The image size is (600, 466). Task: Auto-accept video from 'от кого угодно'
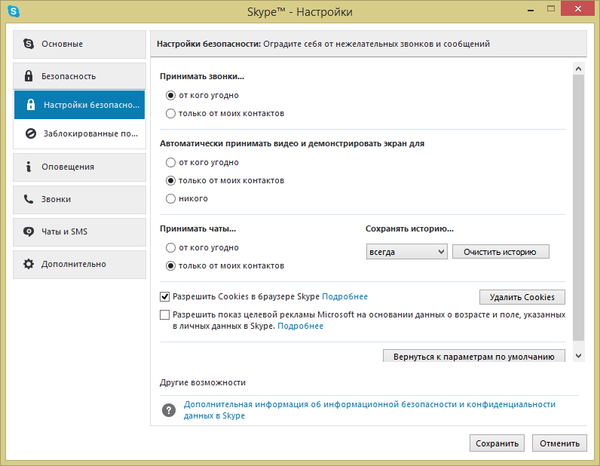(x=171, y=162)
